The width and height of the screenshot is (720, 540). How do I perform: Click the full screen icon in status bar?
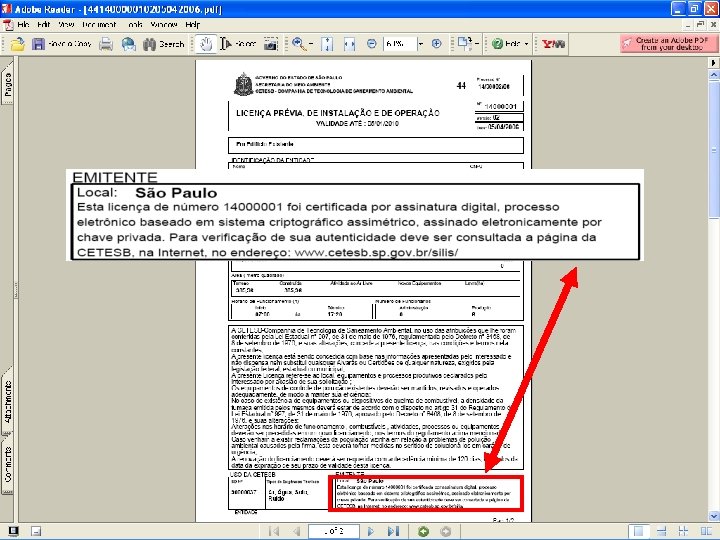13,531
